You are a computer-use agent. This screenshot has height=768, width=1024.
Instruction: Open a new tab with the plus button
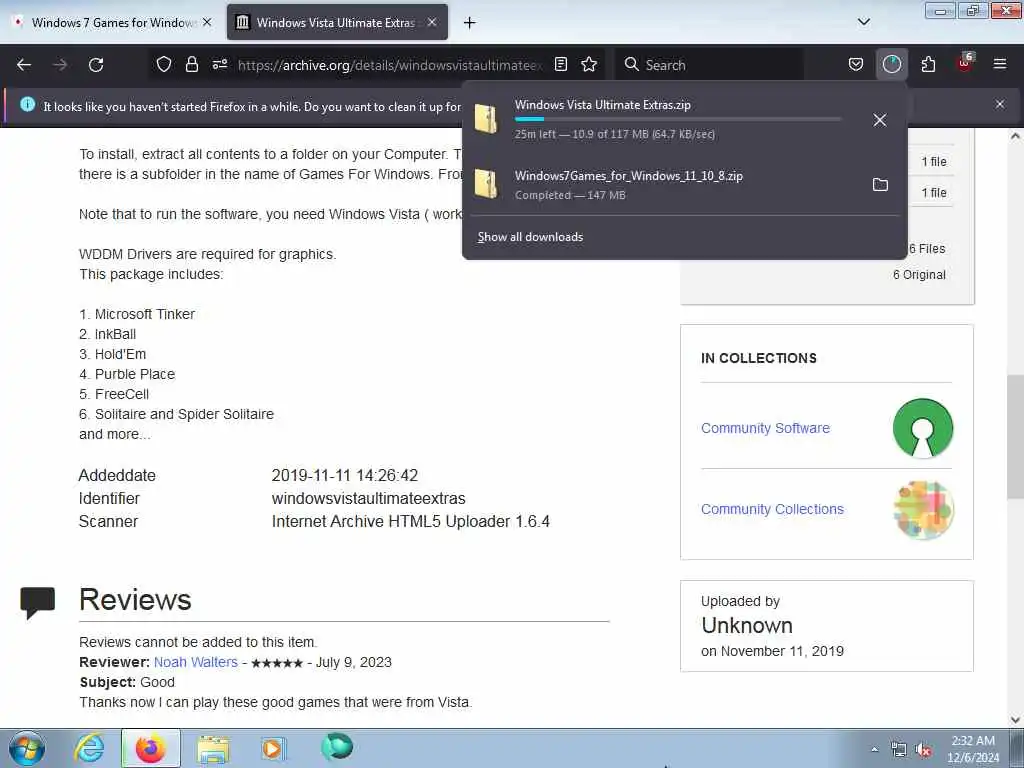[469, 23]
